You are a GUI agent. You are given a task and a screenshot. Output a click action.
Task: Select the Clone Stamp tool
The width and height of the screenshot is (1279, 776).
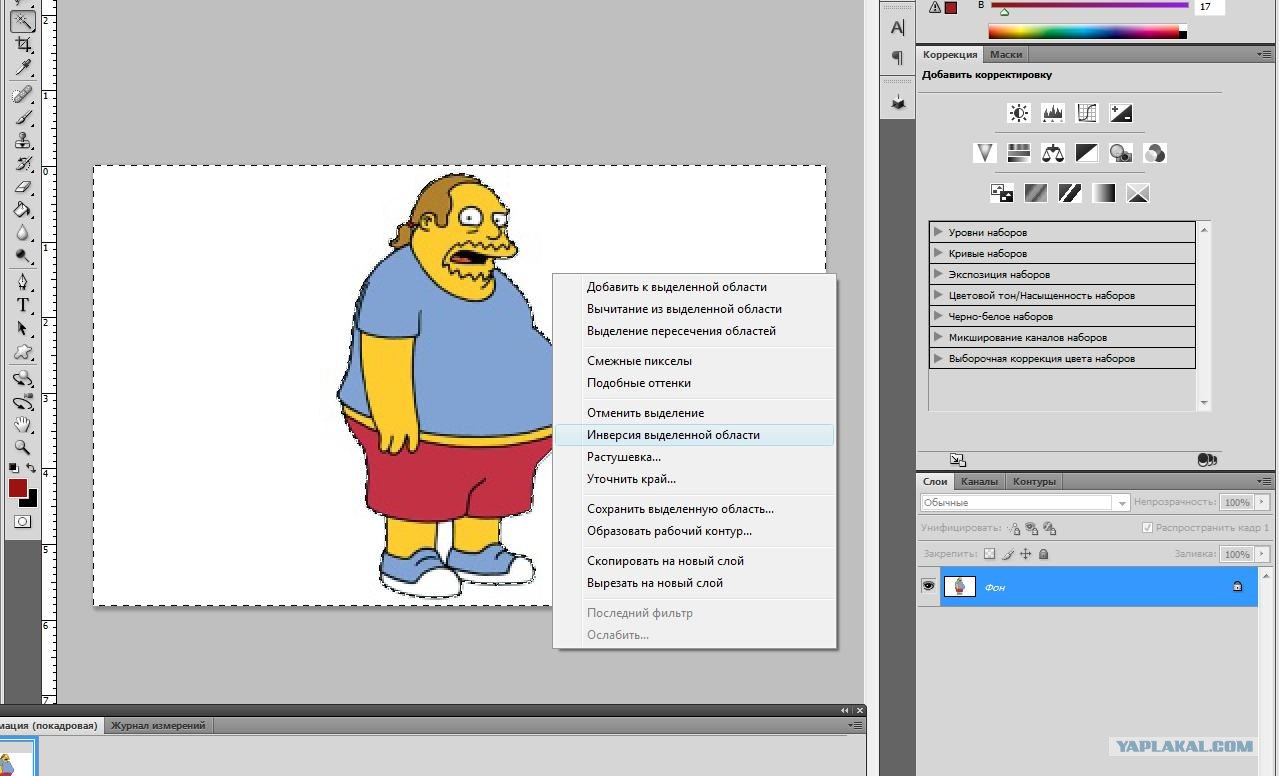coord(22,141)
